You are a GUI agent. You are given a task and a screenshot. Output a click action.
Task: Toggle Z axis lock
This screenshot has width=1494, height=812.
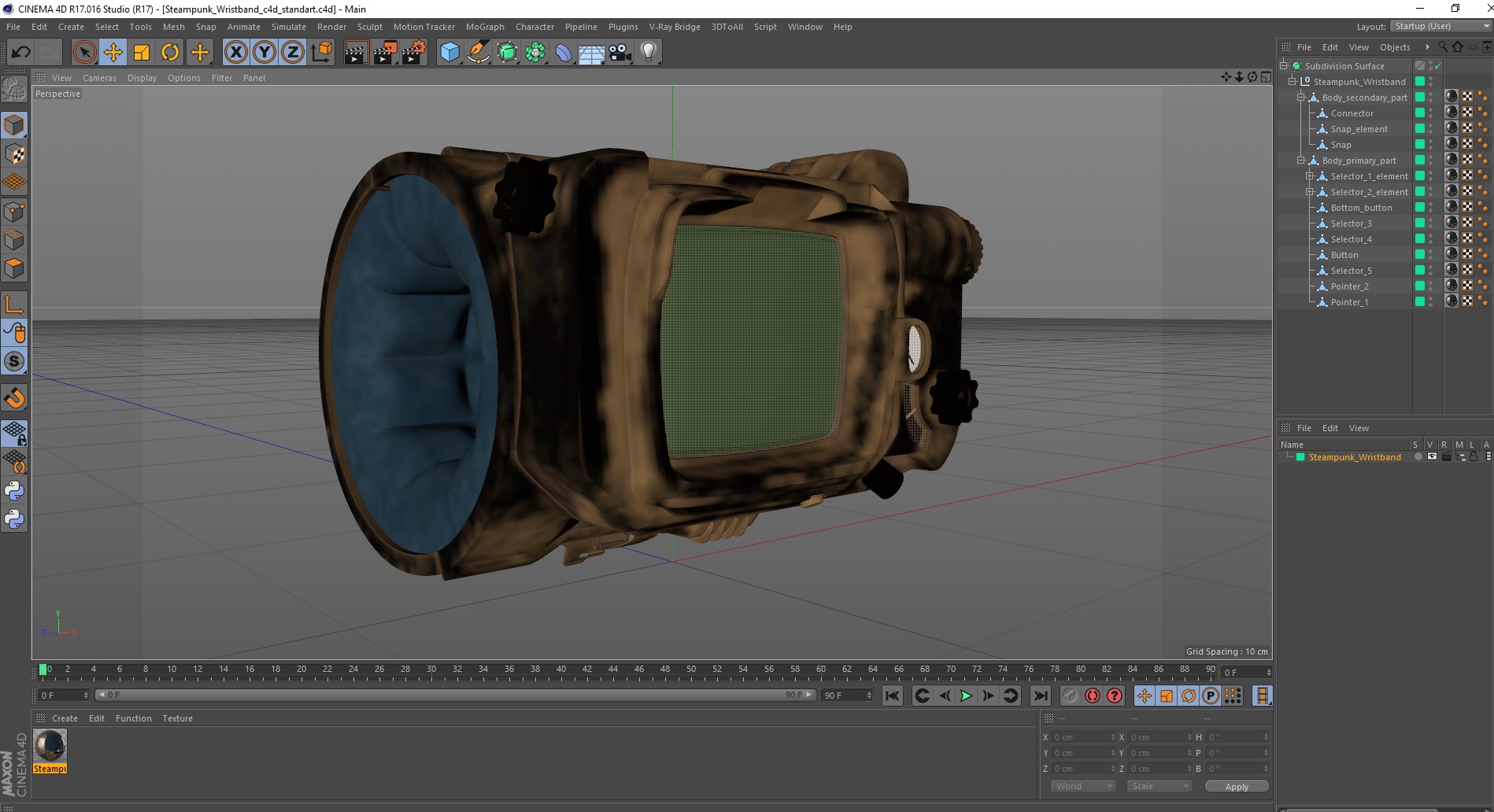pos(293,53)
